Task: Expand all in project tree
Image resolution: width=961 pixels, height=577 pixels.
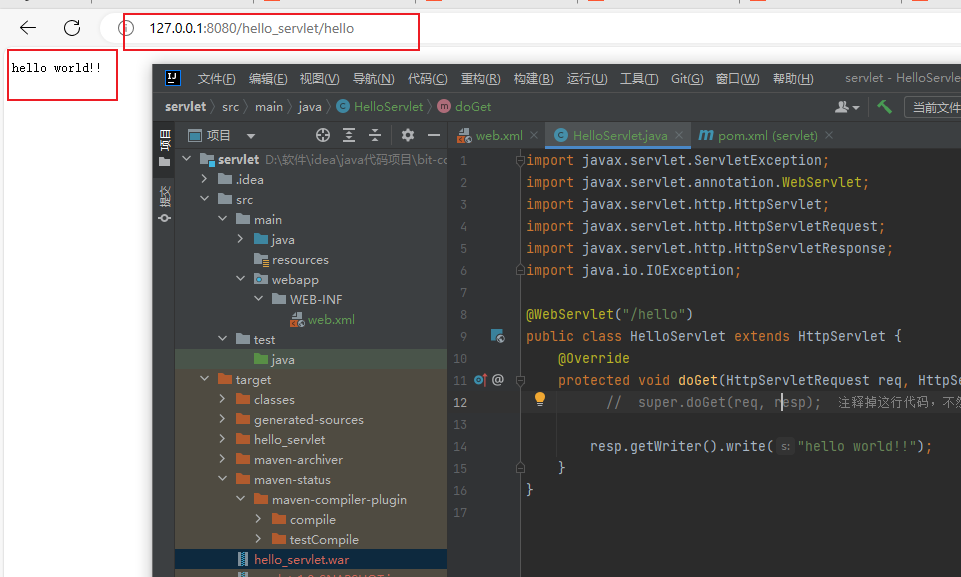Action: (349, 136)
